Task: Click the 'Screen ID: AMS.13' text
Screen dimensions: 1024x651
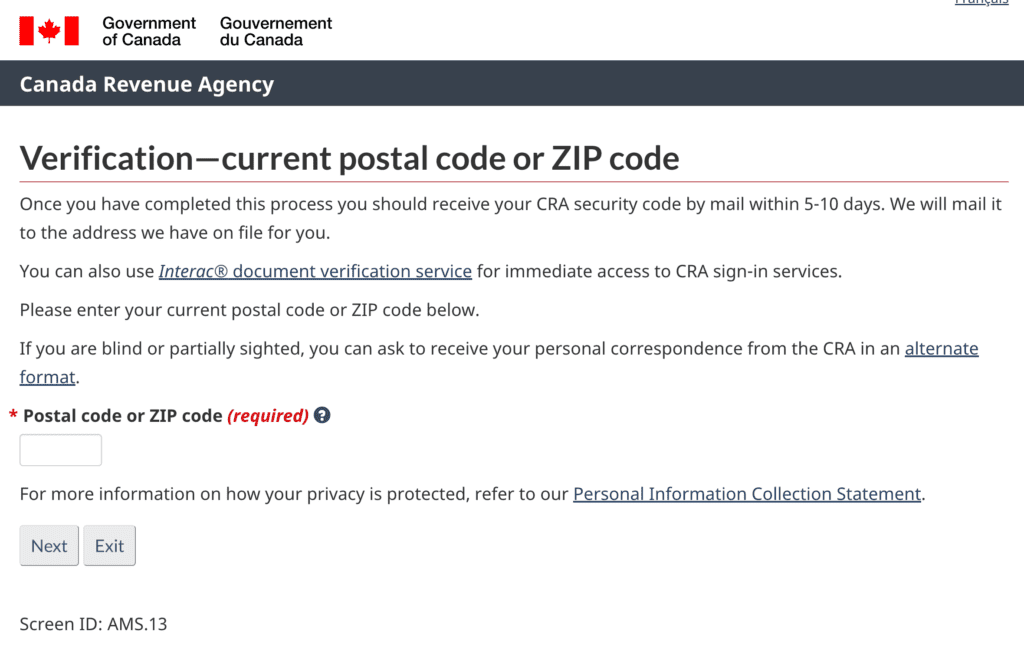Action: pyautogui.click(x=93, y=624)
